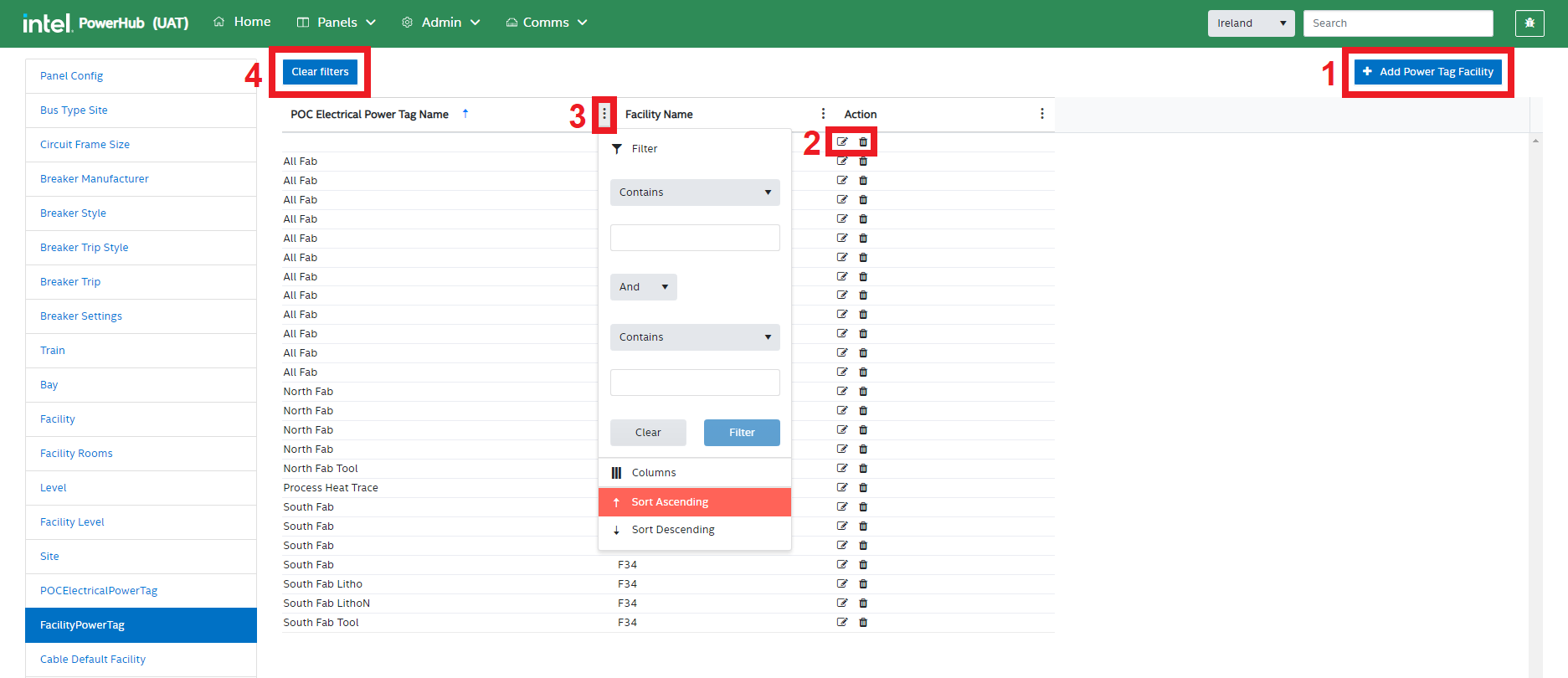1568x678 pixels.
Task: Choose Columns option in column menu
Action: click(653, 473)
